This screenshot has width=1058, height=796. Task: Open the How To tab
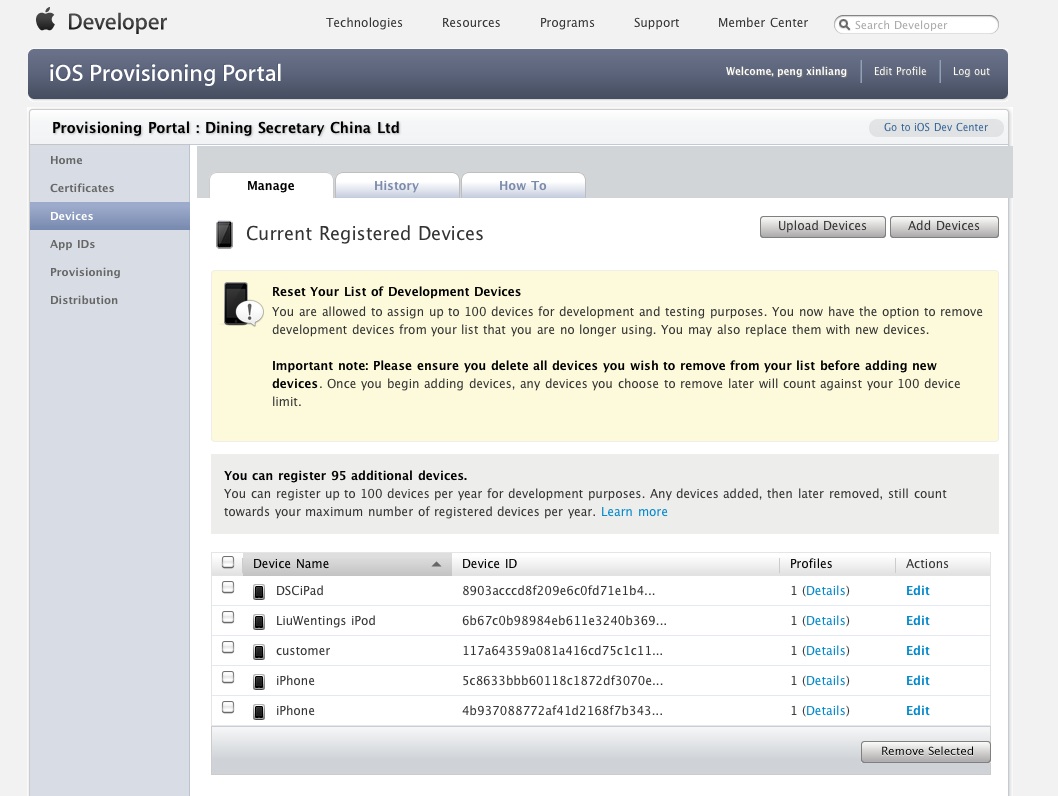[523, 186]
